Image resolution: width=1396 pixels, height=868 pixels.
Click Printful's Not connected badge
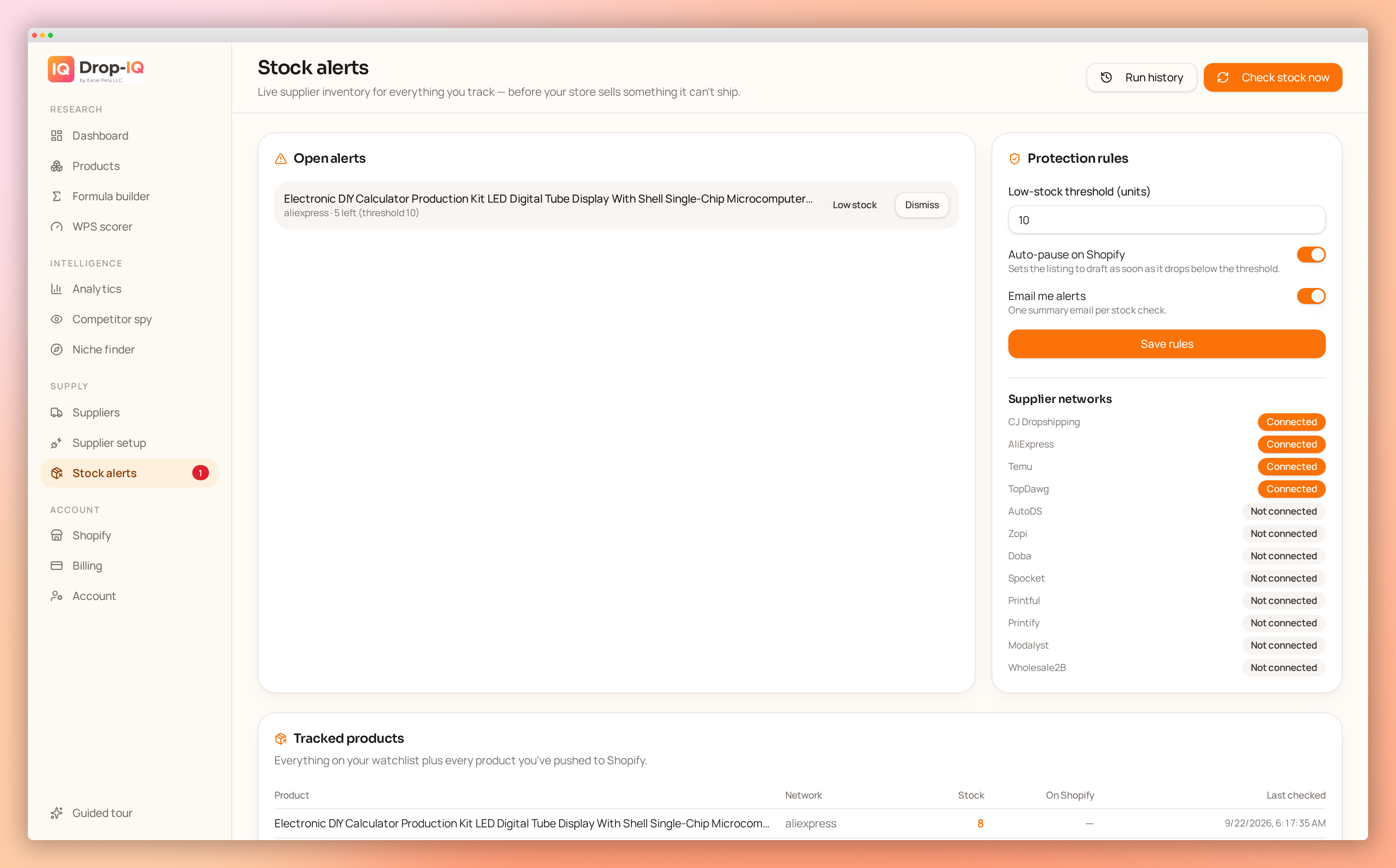[x=1284, y=600]
